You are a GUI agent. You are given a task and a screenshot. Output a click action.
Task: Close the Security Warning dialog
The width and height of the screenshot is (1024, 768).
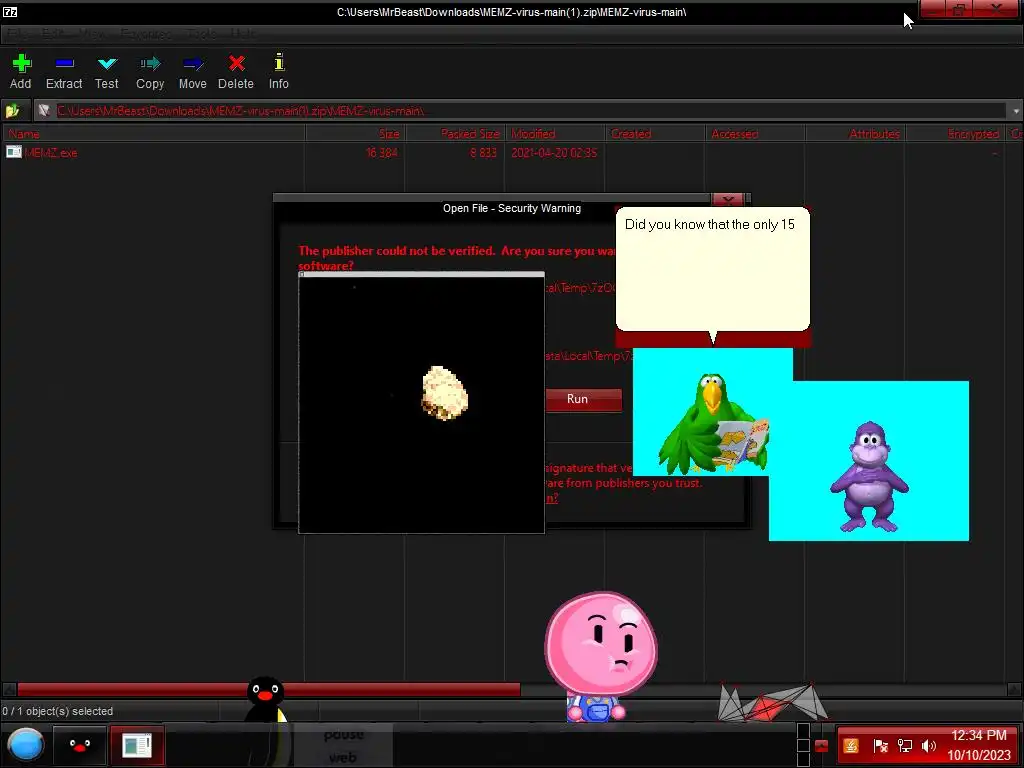point(728,199)
